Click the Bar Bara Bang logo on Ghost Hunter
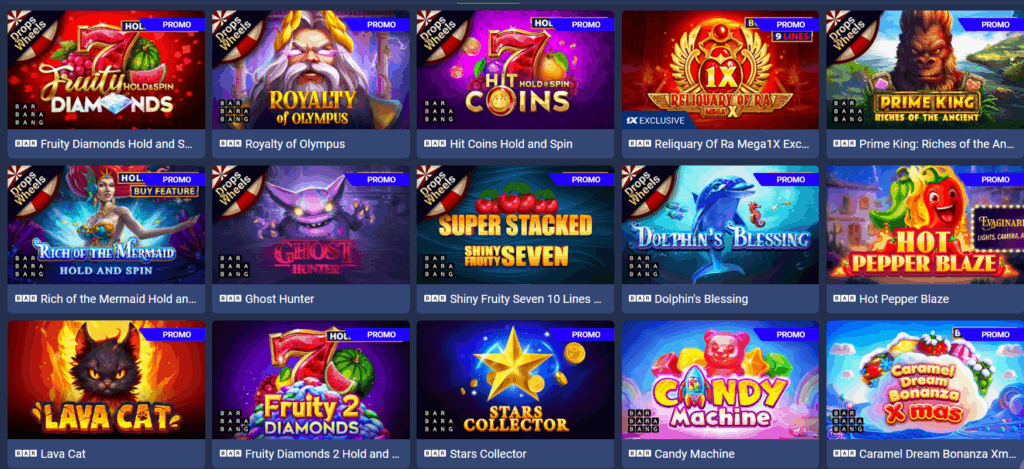 230,266
